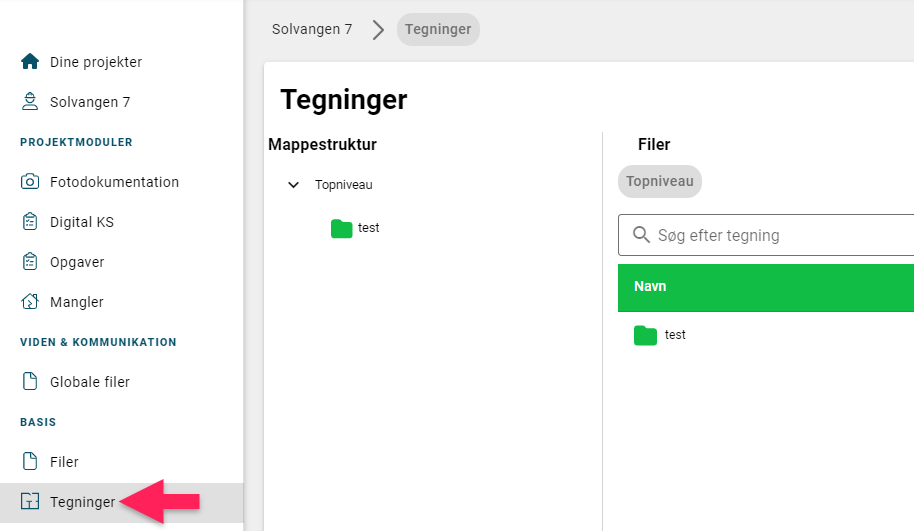
Task: Click the Filer document icon in Basis
Action: [30, 461]
